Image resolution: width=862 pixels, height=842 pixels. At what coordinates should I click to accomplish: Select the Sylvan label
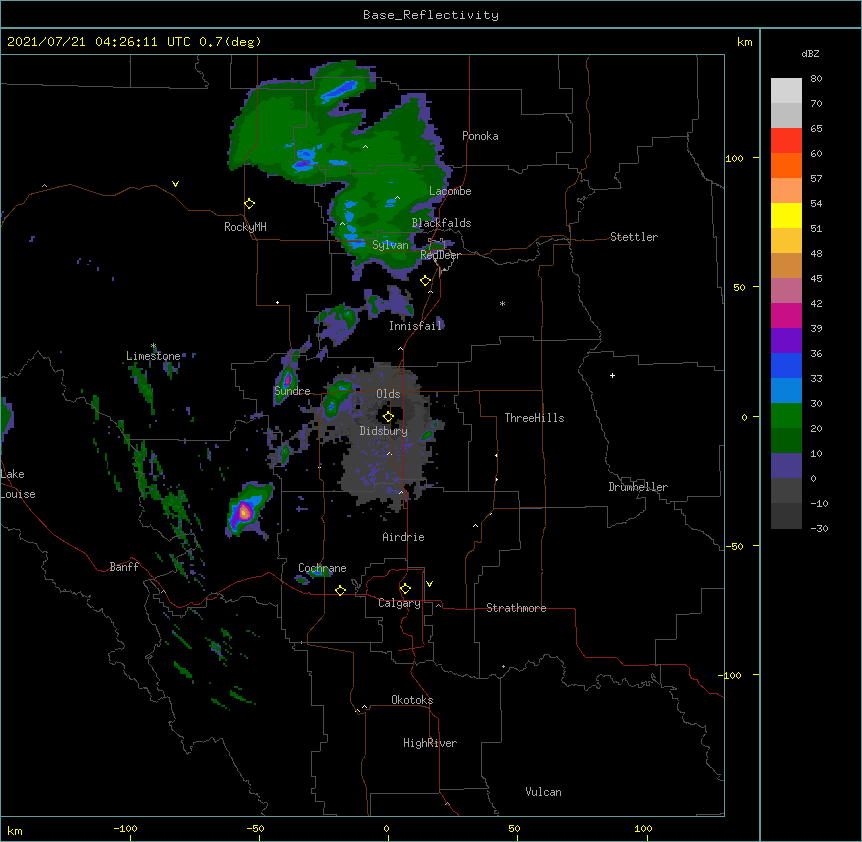pos(390,245)
